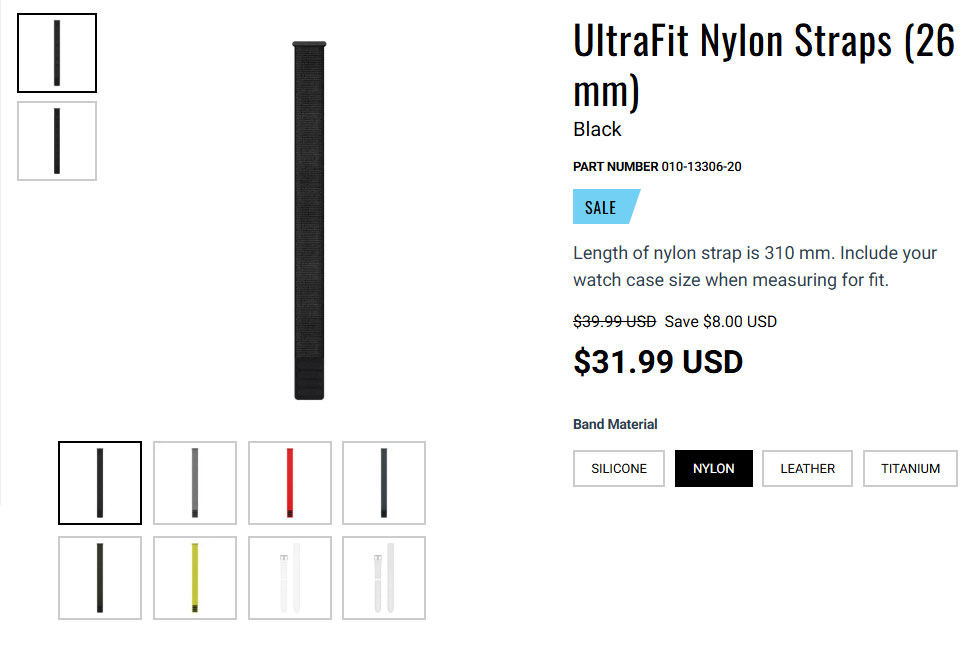975x645 pixels.
Task: Switch band material to Silicone
Action: tap(619, 468)
